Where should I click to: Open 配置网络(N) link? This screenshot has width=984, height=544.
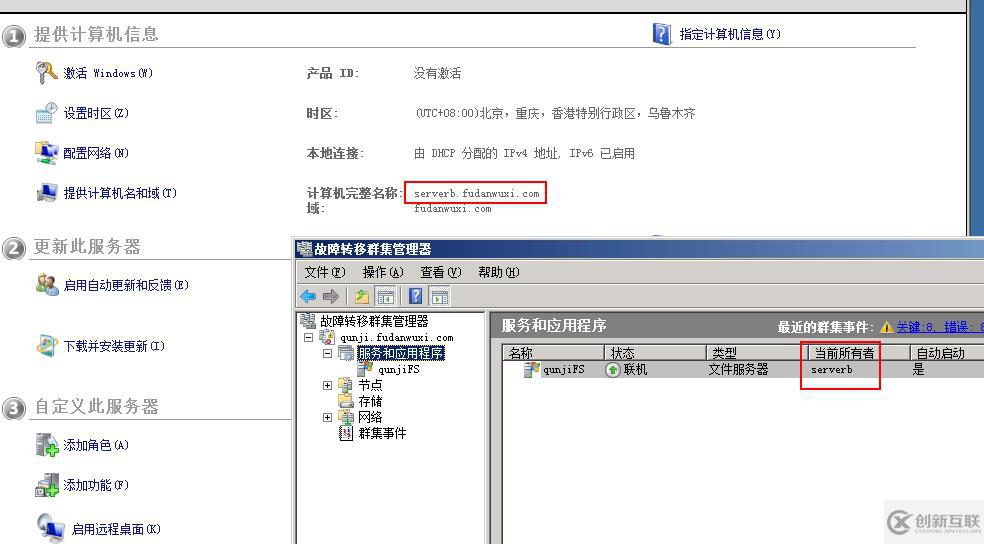point(96,152)
